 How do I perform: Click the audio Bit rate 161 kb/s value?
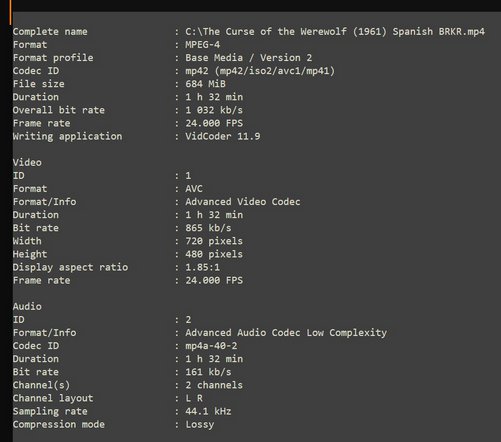click(x=208, y=372)
